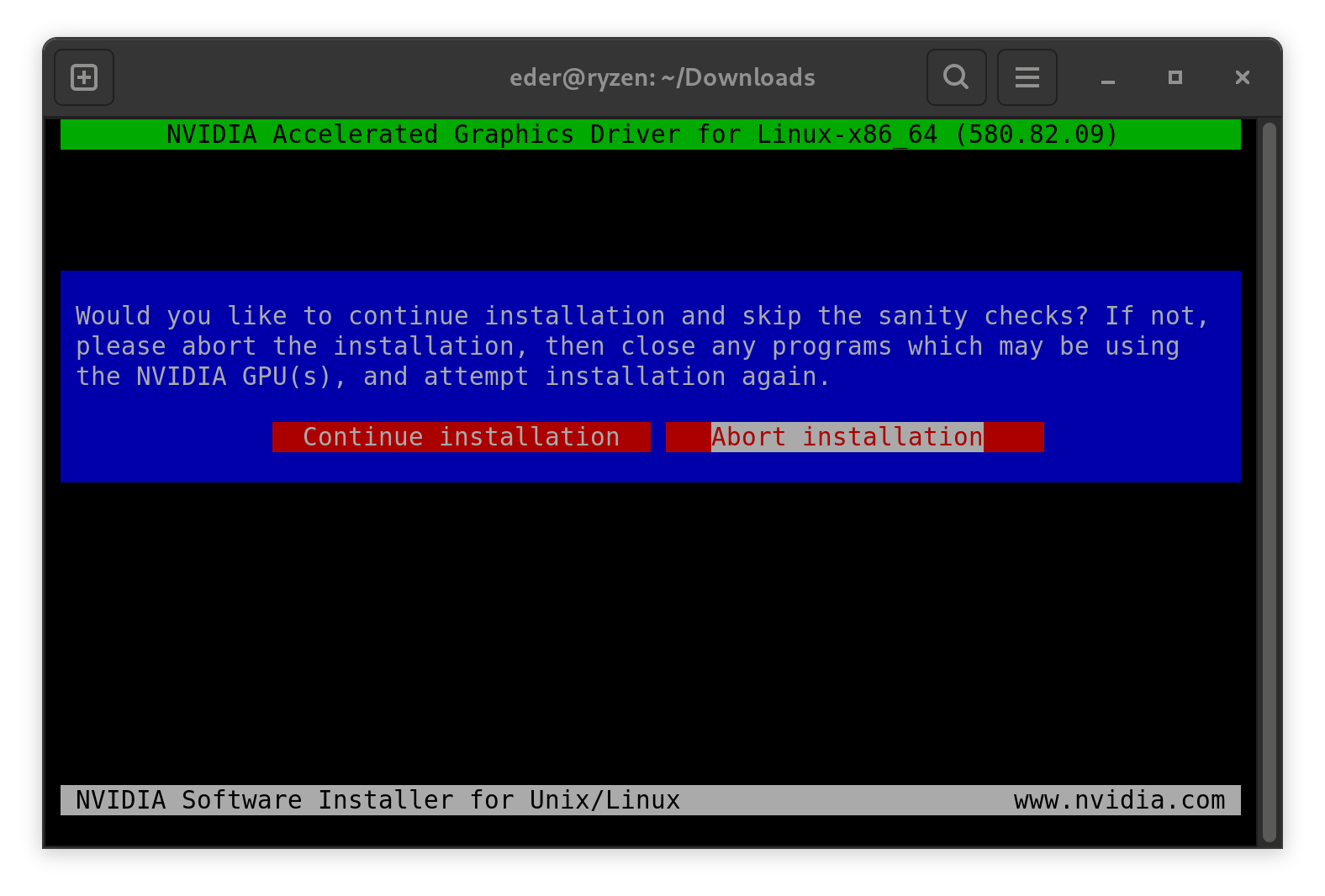The image size is (1325, 896).
Task: Open a new terminal tab
Action: (84, 77)
